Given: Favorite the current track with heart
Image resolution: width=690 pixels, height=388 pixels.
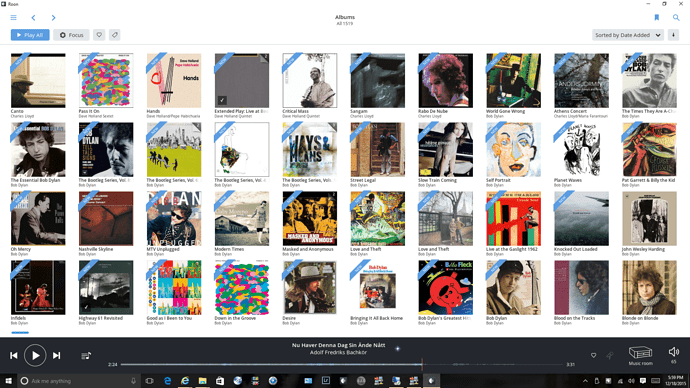Looking at the screenshot, I should click(x=593, y=355).
